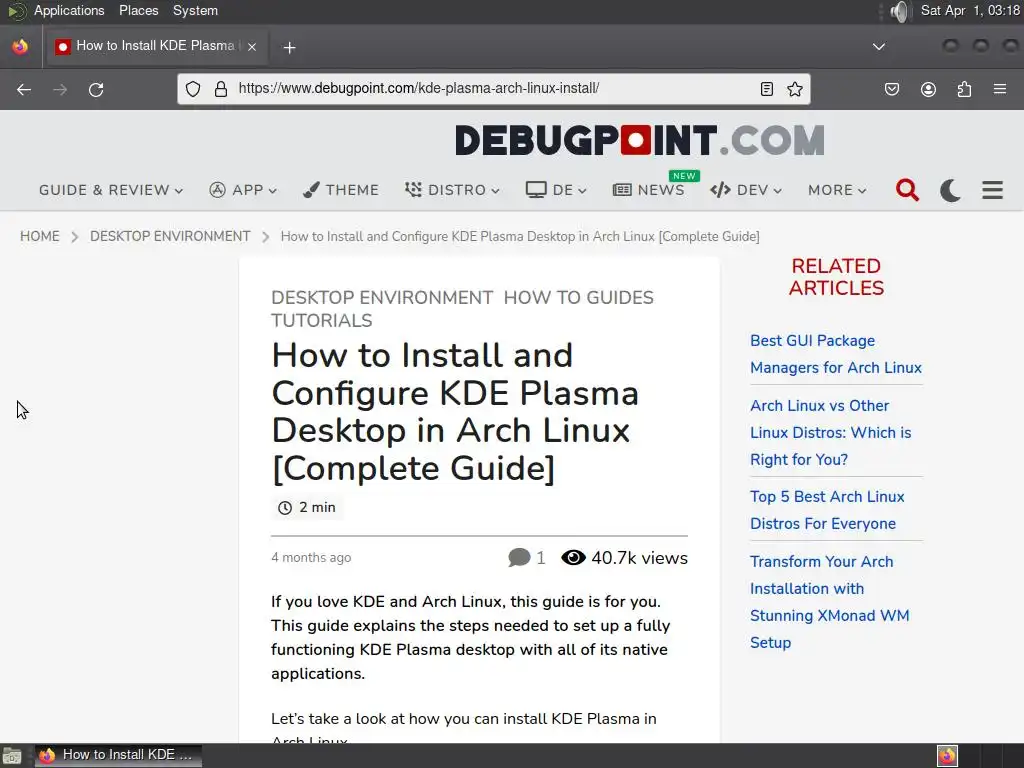Expand the Dev dropdown menu
Viewport: 1024px width, 768px height.
click(x=746, y=190)
